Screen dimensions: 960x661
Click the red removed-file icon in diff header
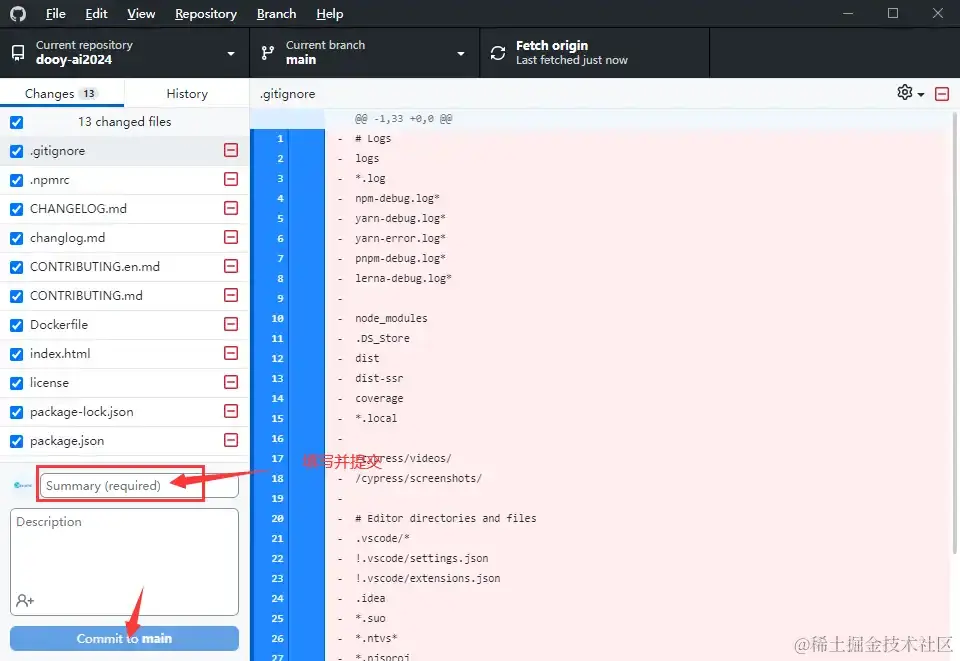pyautogui.click(x=942, y=94)
